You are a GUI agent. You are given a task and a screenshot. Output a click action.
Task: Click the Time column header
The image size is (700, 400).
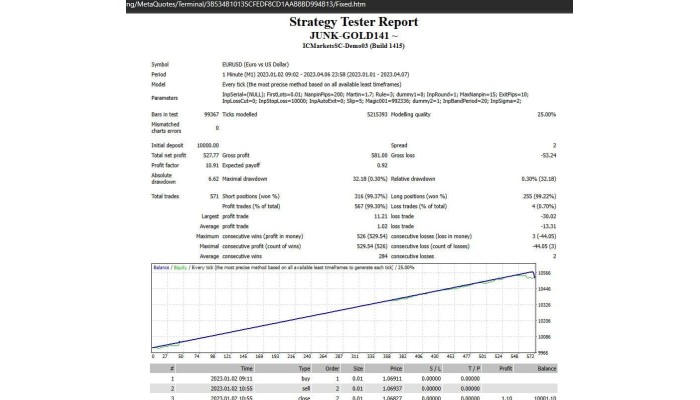(x=246, y=368)
